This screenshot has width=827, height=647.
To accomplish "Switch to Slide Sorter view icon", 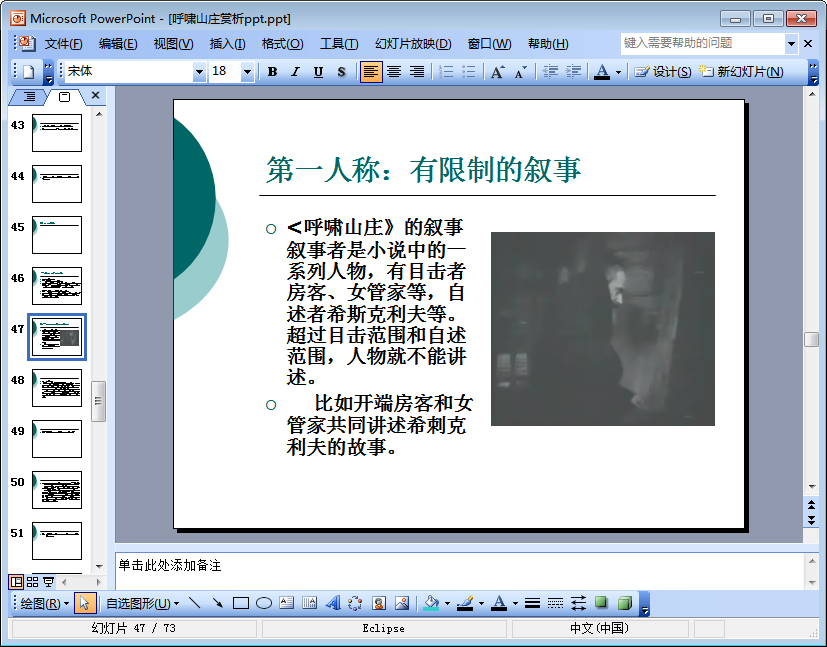I will point(32,582).
